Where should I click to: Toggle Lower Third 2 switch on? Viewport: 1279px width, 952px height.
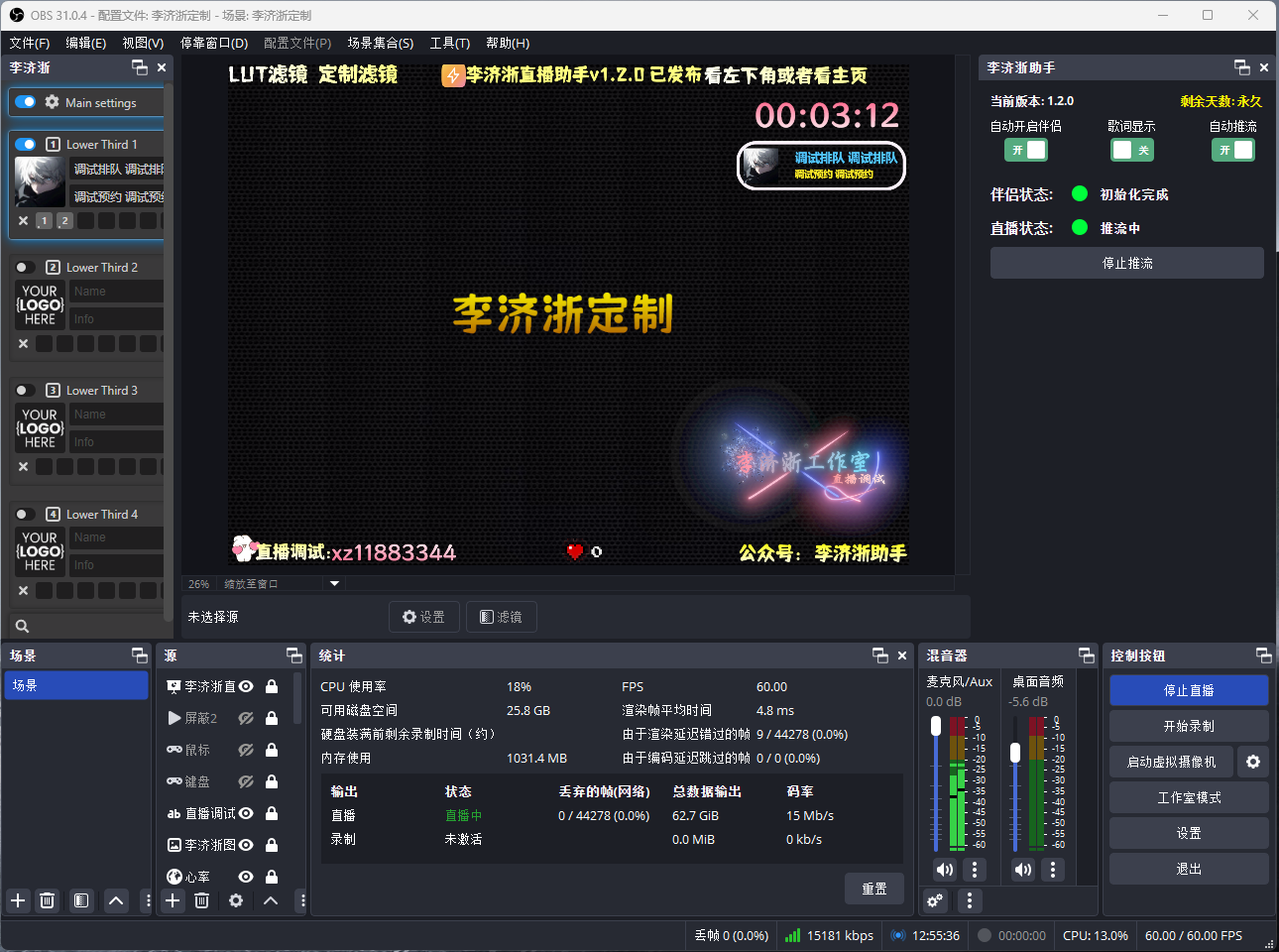point(26,268)
